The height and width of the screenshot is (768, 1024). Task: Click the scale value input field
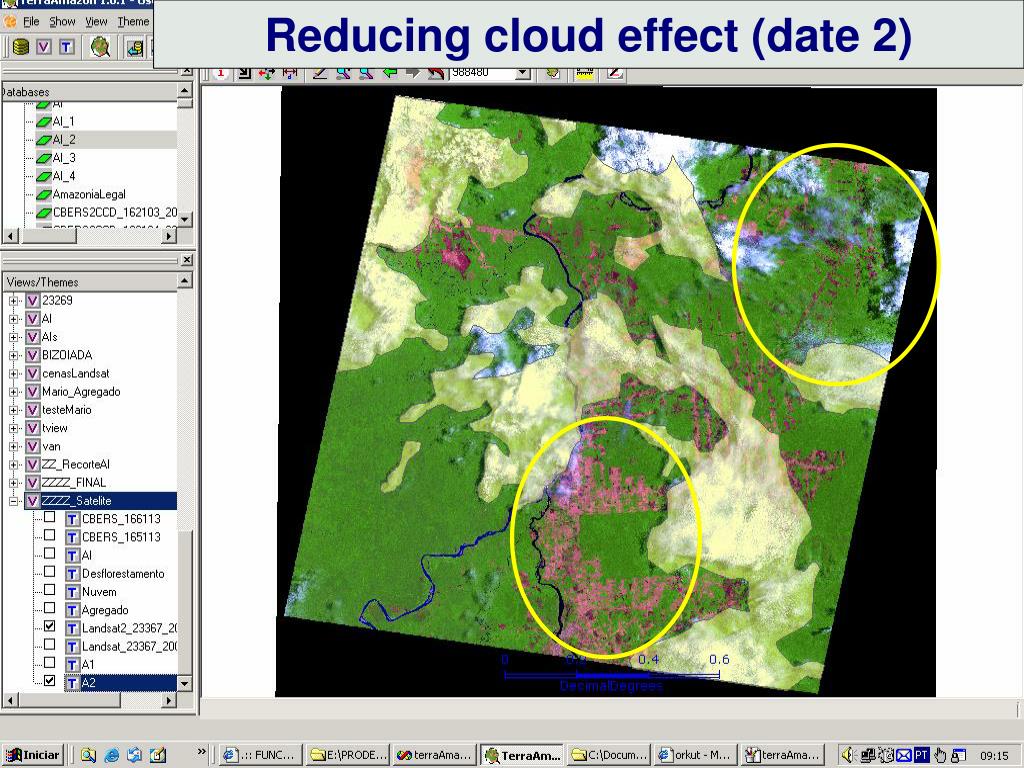point(483,73)
